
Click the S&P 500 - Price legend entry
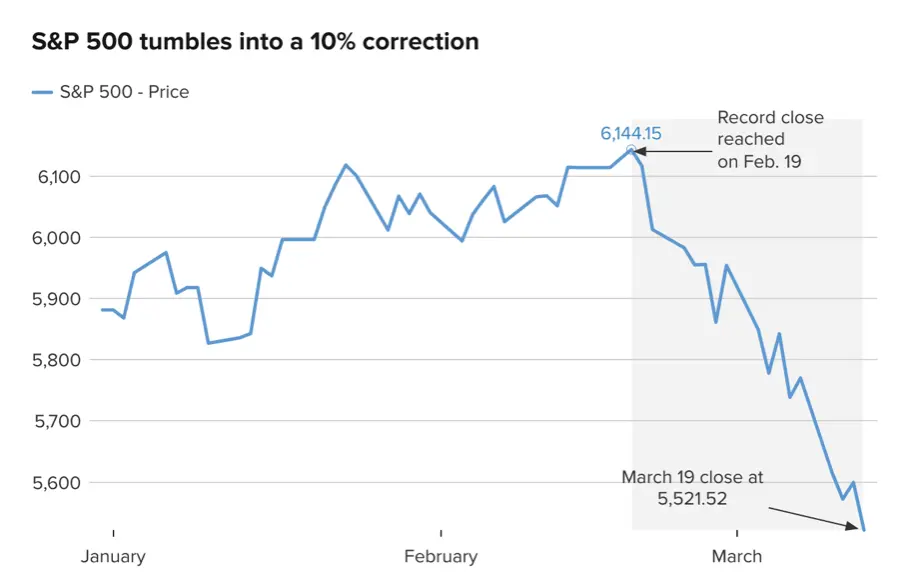point(111,92)
